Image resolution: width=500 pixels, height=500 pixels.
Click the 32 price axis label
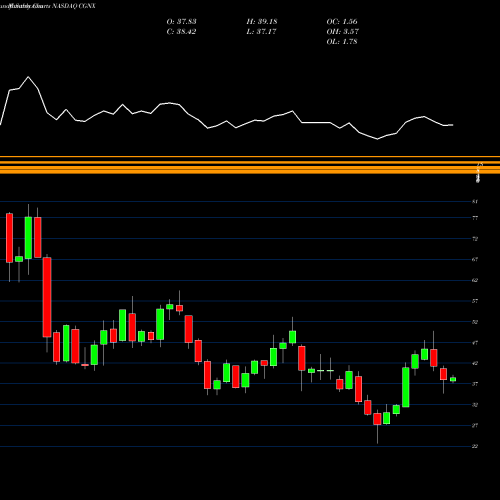pyautogui.click(x=475, y=405)
